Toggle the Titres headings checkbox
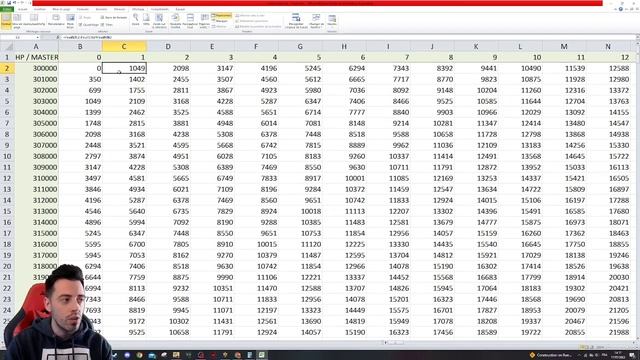The image size is (640, 360). pyautogui.click(x=107, y=24)
